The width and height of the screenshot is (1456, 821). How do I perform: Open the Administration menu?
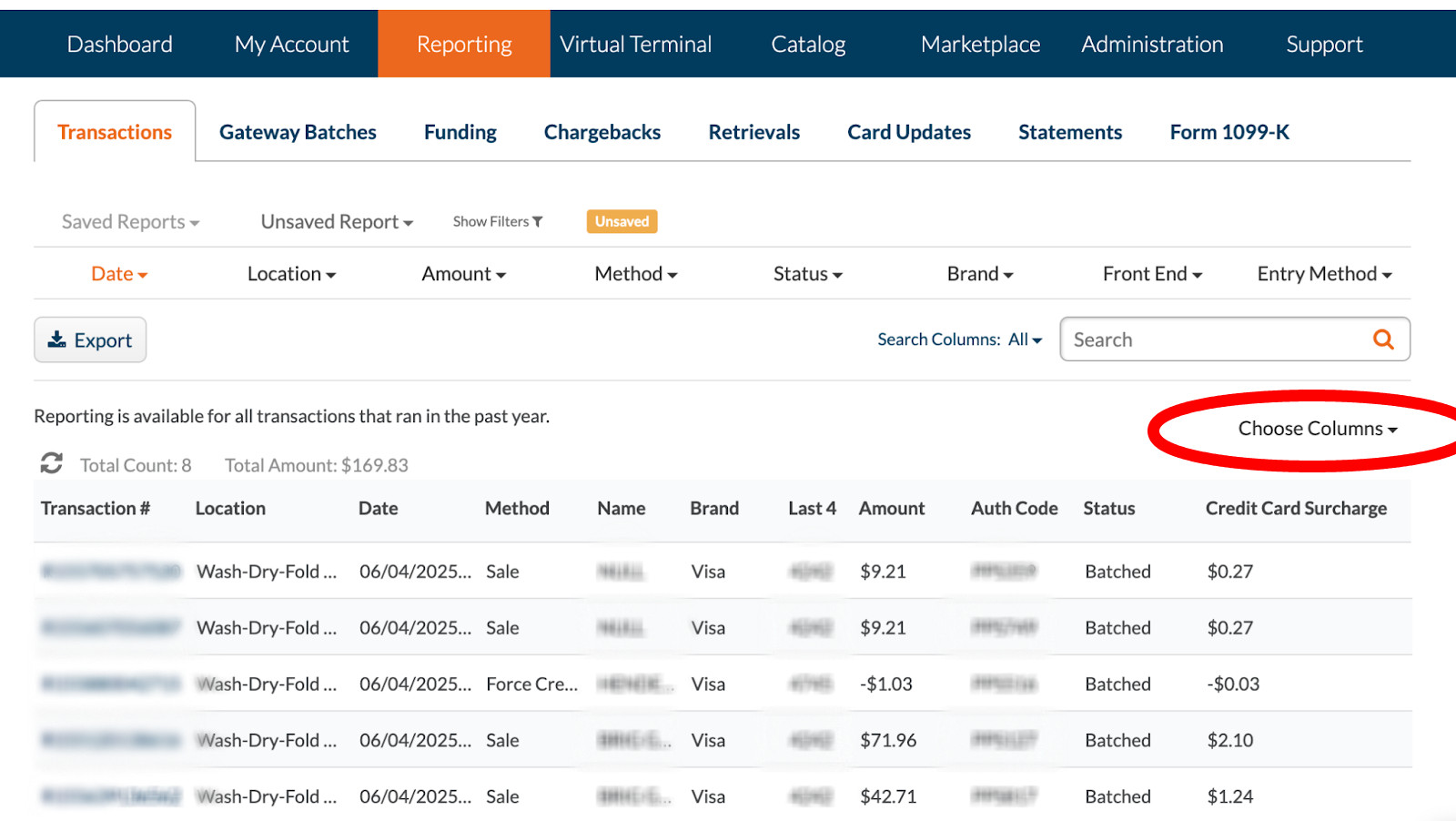click(1152, 44)
